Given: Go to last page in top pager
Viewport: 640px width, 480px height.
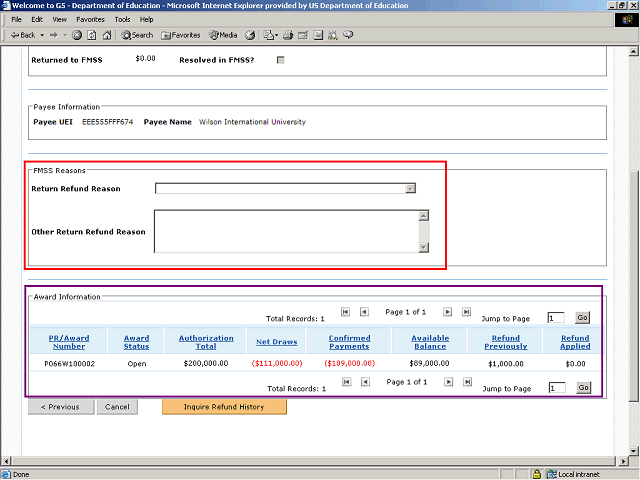Looking at the screenshot, I should [467, 312].
